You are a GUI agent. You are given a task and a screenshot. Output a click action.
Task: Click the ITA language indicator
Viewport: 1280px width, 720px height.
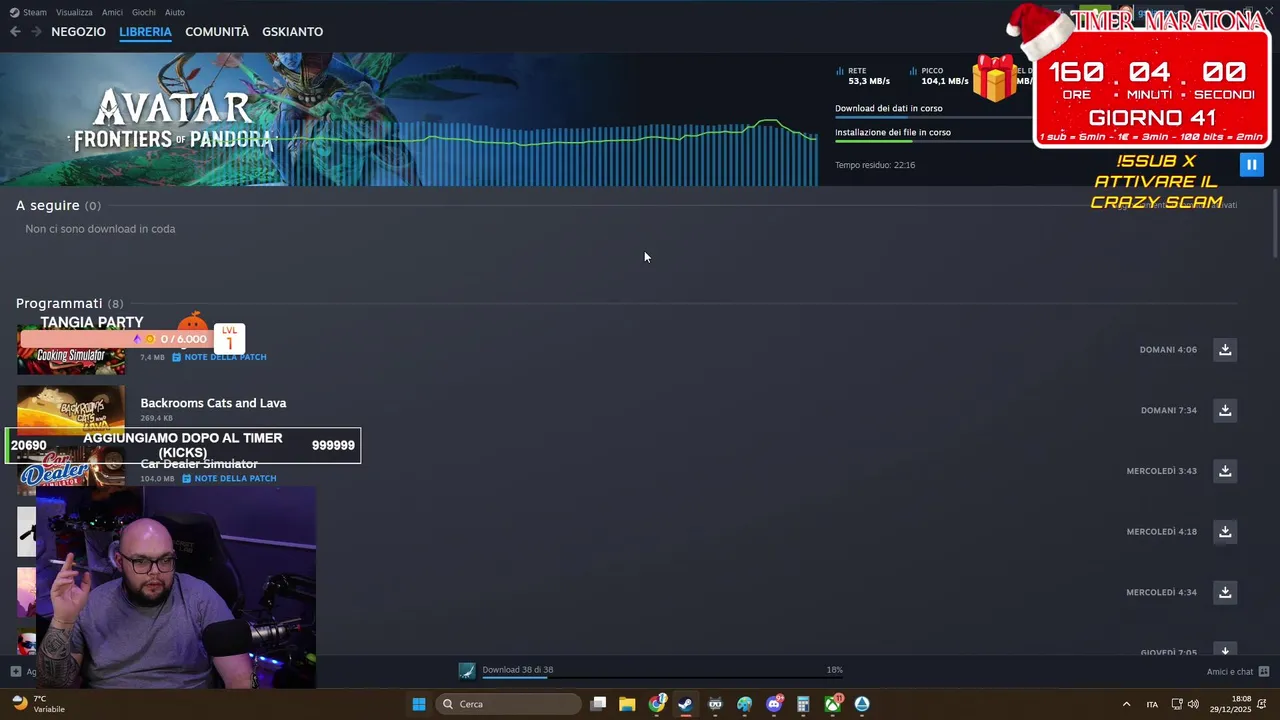click(x=1152, y=704)
